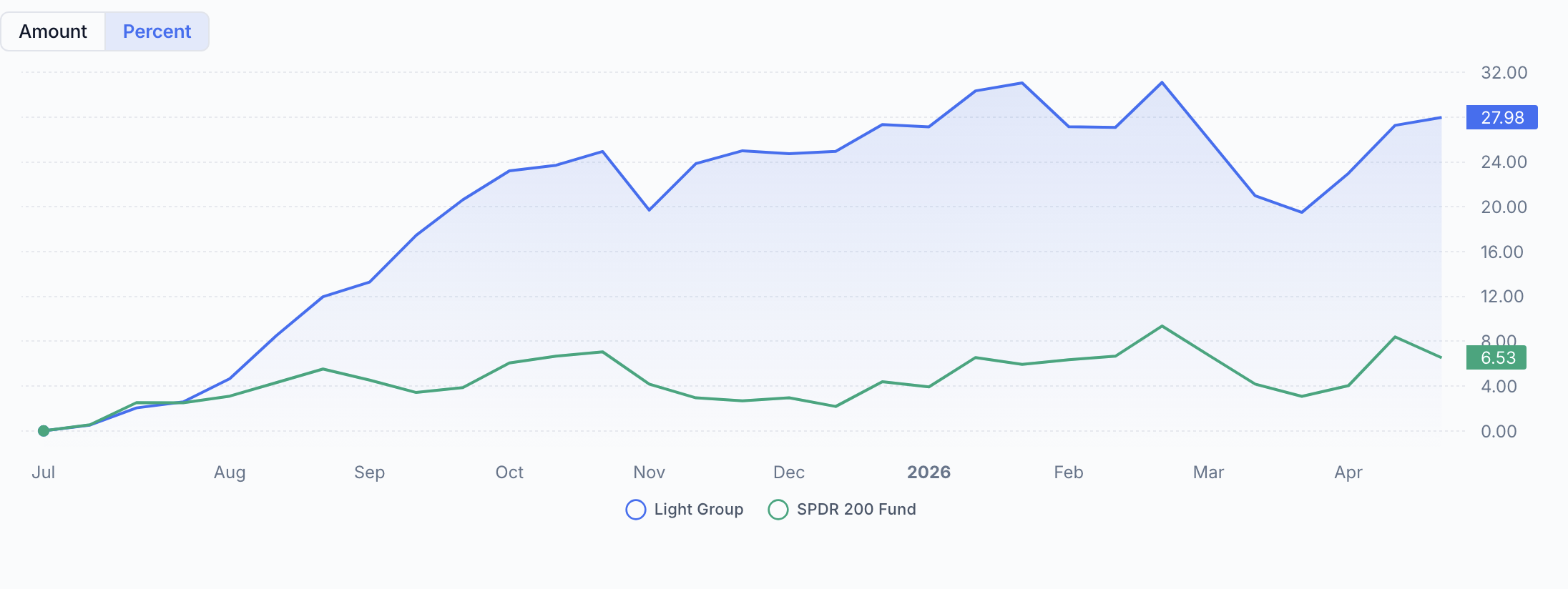Click the blue line dip near Nov

pos(650,209)
